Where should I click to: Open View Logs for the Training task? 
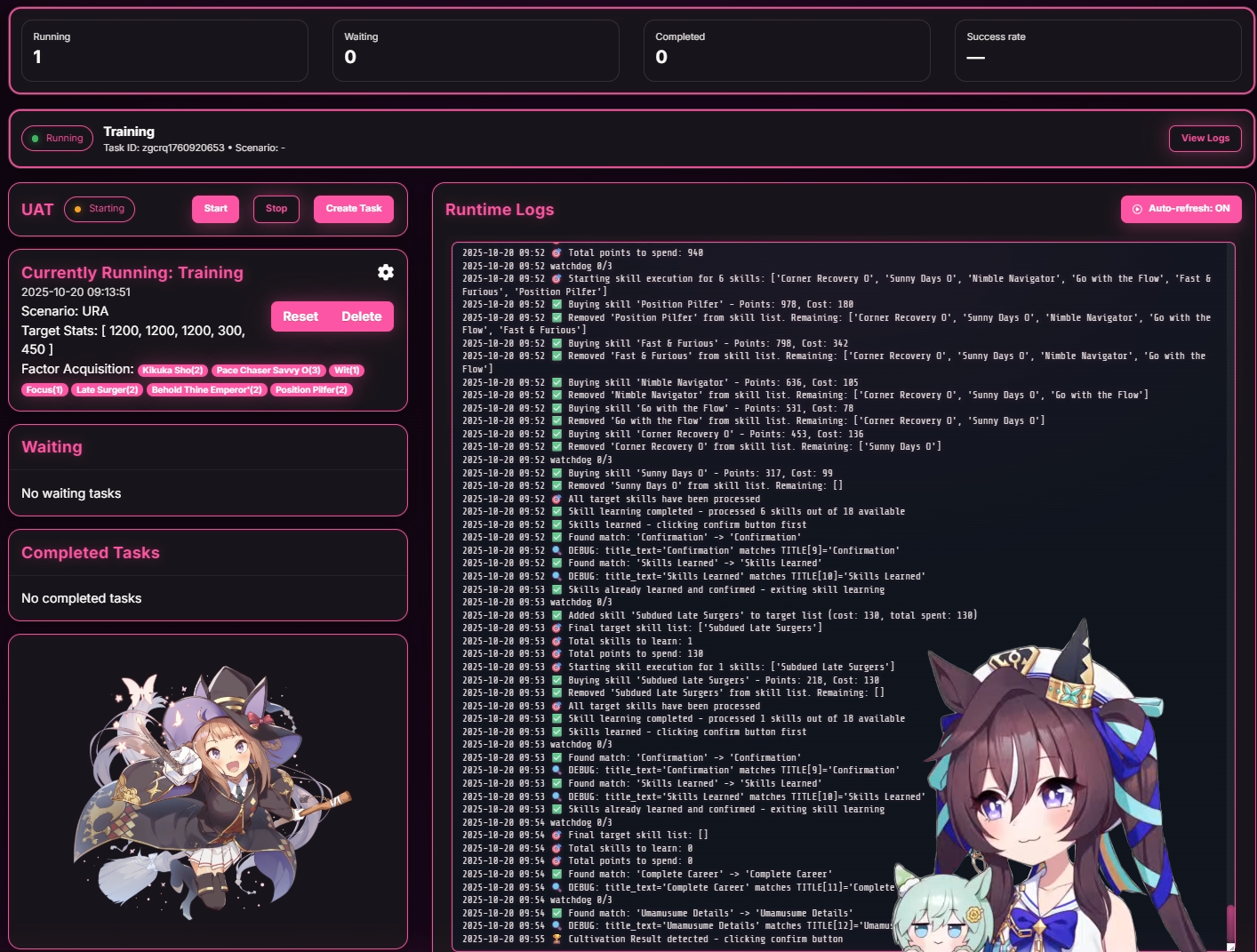tap(1205, 139)
